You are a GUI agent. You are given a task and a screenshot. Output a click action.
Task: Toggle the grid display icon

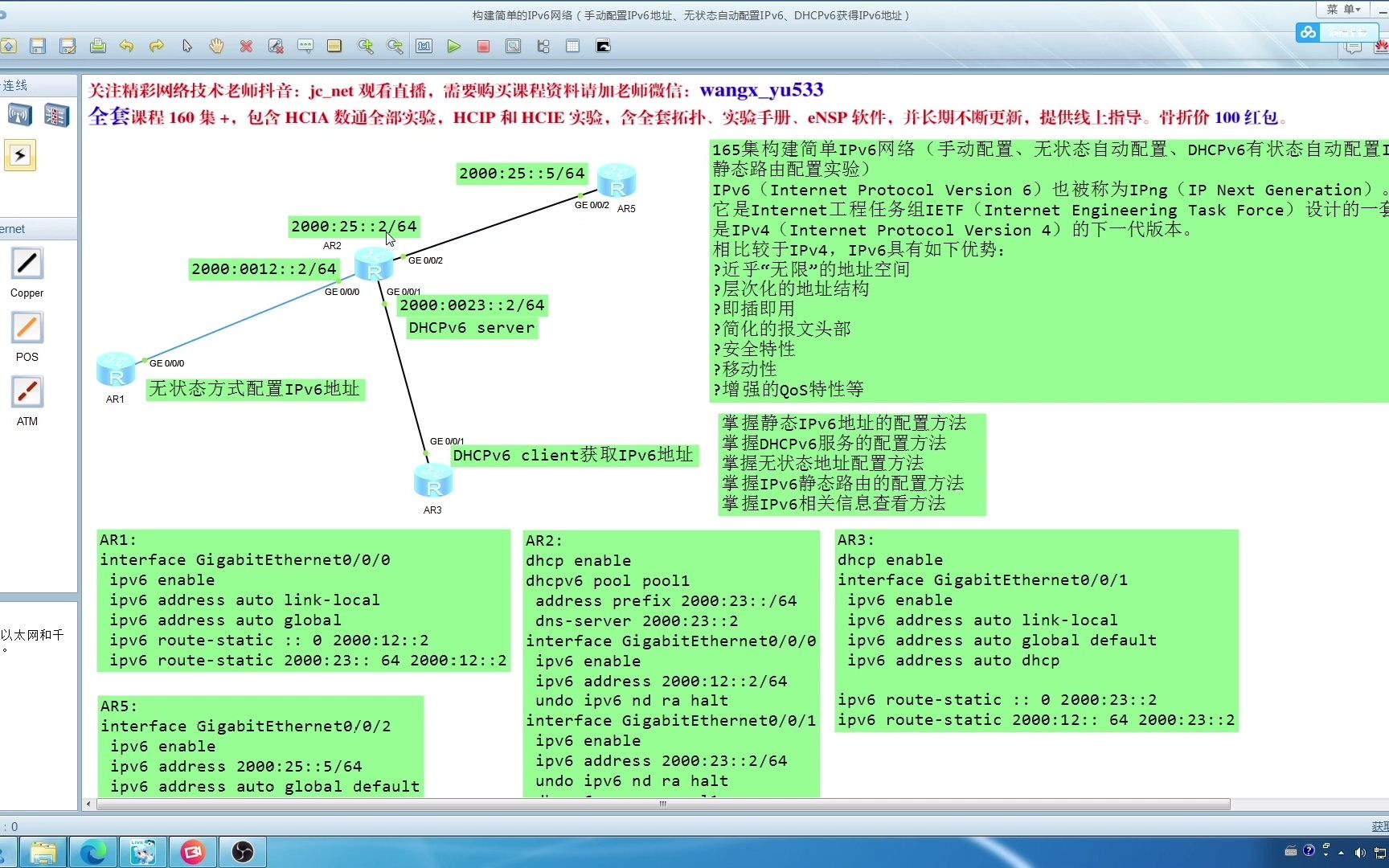click(x=573, y=46)
